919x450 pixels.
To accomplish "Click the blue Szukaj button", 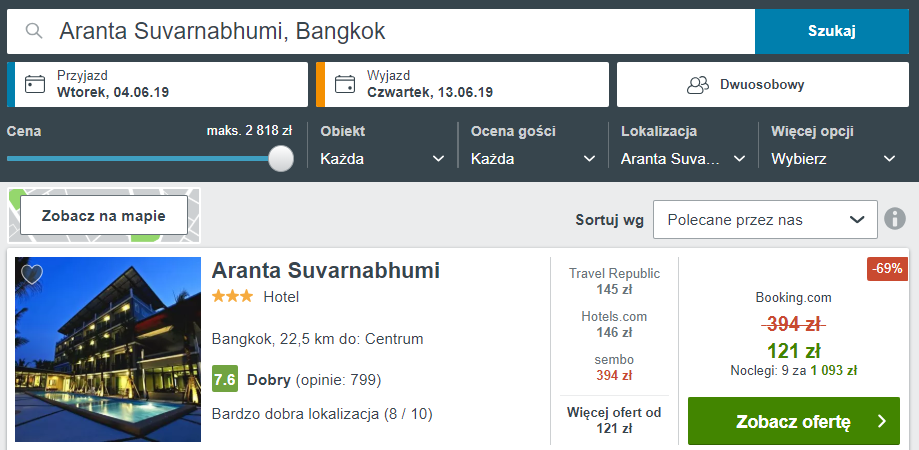I will point(832,32).
